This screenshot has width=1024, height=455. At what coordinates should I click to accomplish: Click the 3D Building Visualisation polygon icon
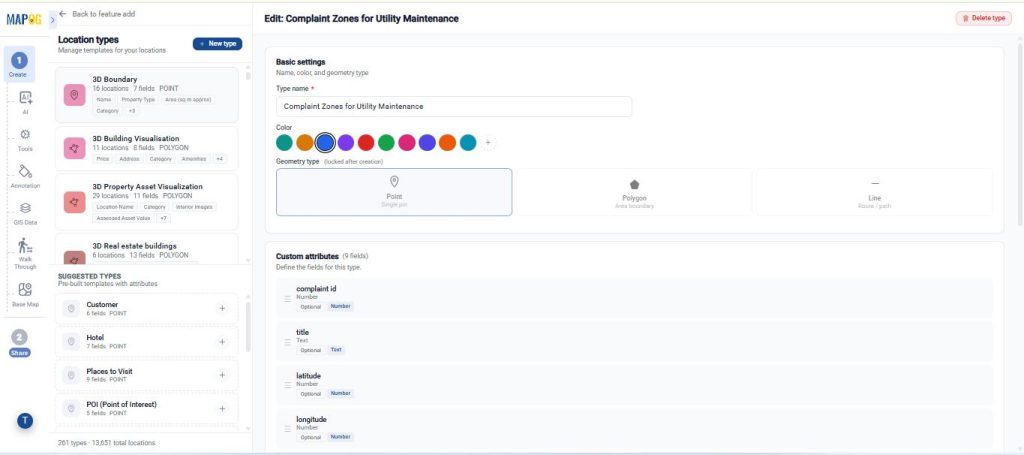74,148
